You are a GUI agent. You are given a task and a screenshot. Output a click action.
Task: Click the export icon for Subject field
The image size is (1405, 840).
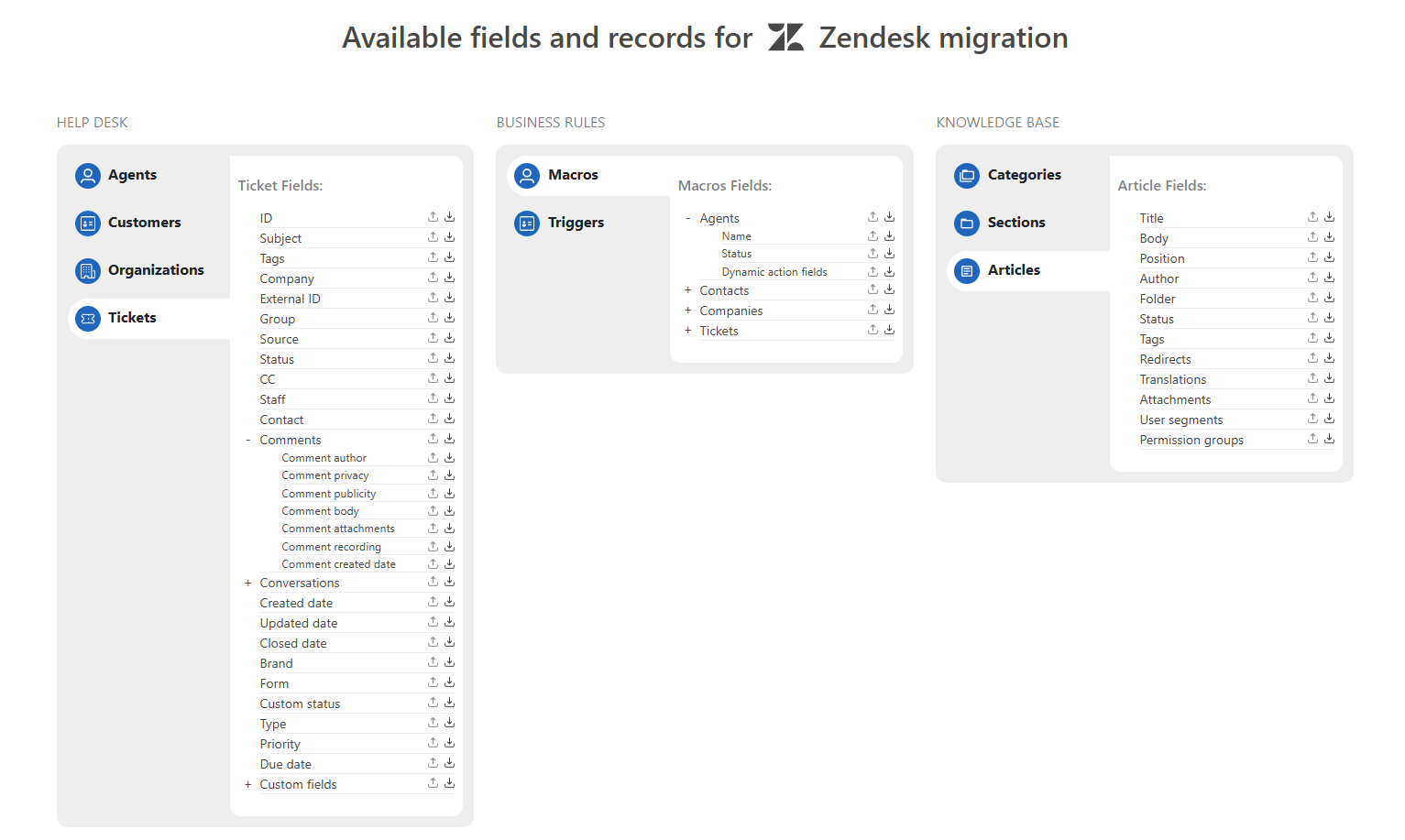point(433,237)
